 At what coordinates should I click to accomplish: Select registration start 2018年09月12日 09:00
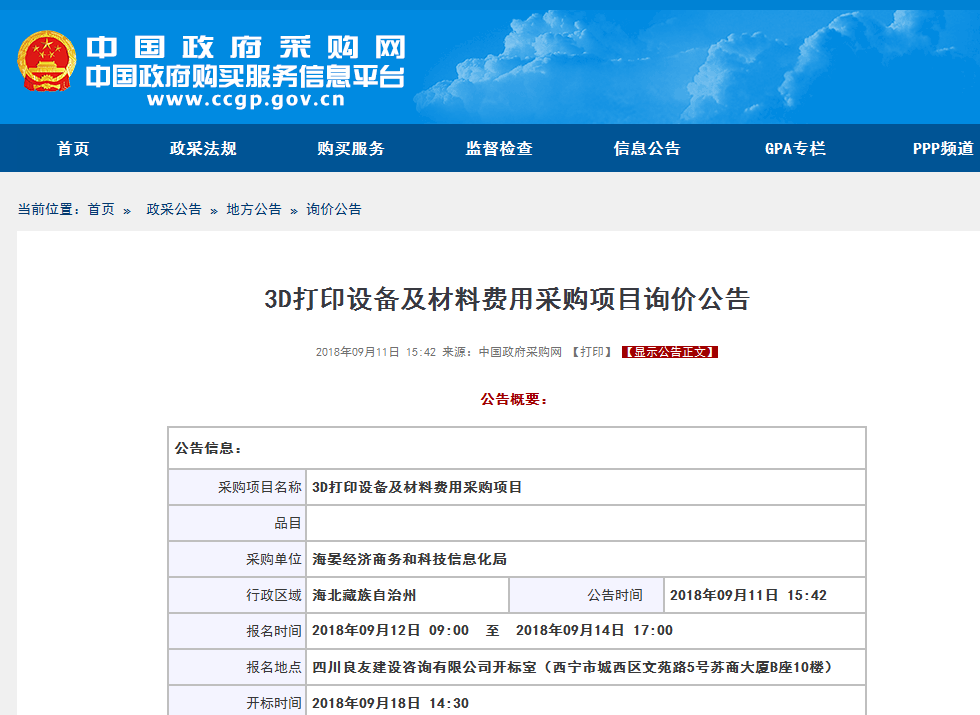click(x=391, y=631)
